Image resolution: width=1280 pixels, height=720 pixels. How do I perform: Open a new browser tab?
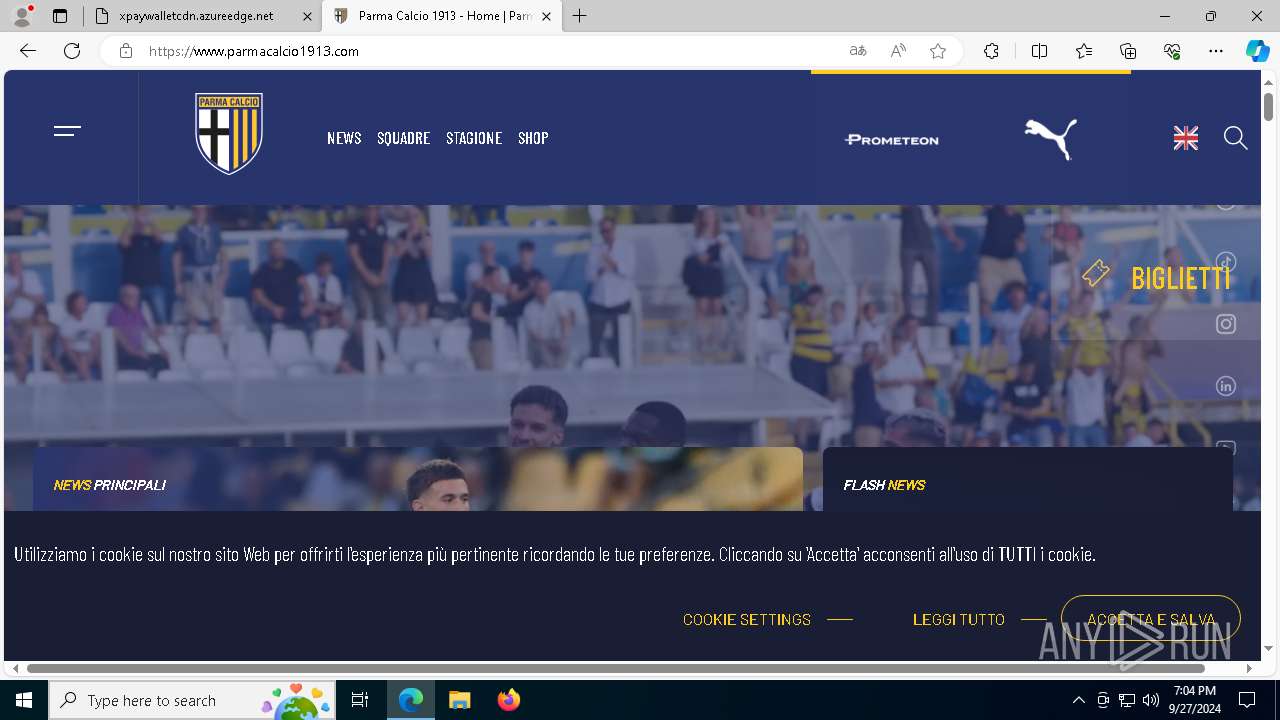(x=580, y=16)
